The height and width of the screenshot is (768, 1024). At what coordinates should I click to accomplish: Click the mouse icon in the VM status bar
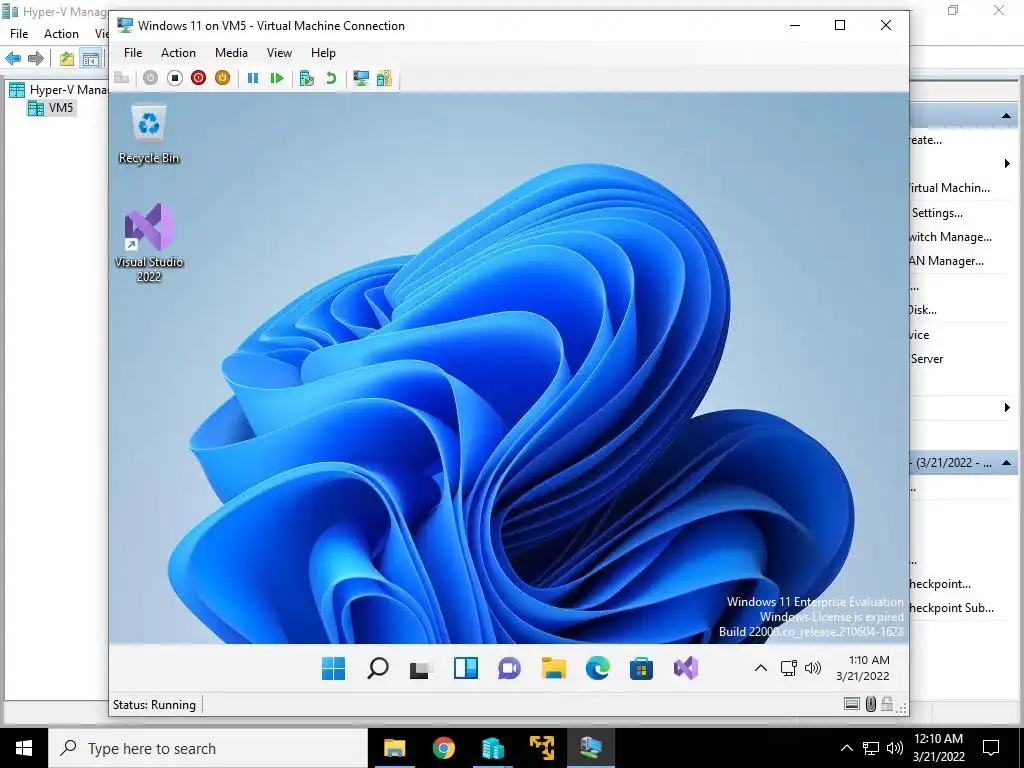tap(871, 704)
